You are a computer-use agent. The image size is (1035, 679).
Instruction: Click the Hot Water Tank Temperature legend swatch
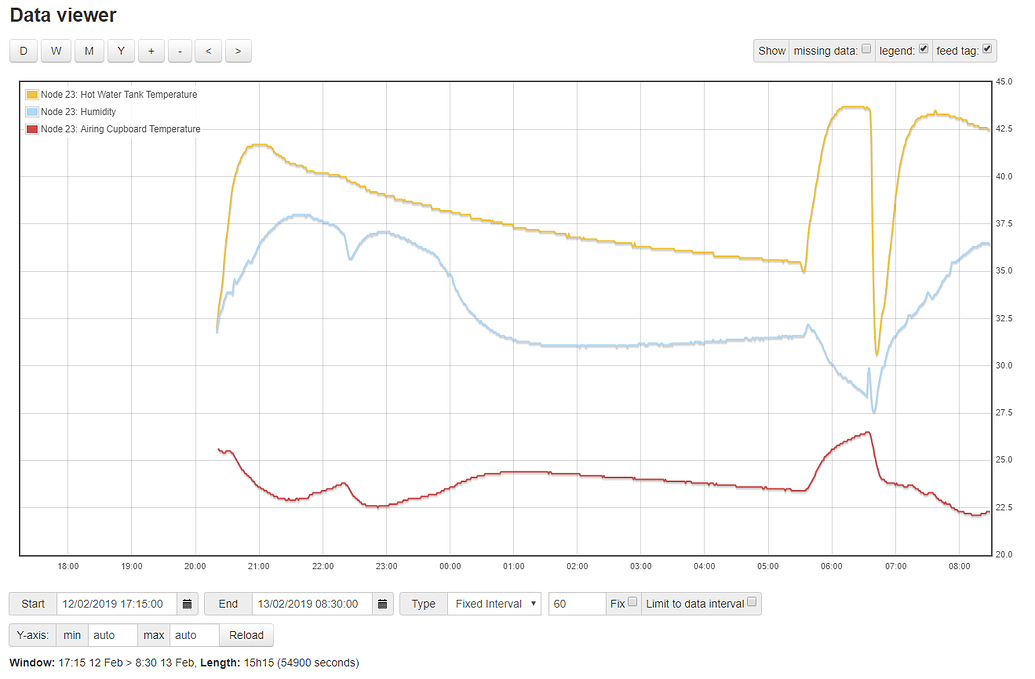pyautogui.click(x=31, y=94)
